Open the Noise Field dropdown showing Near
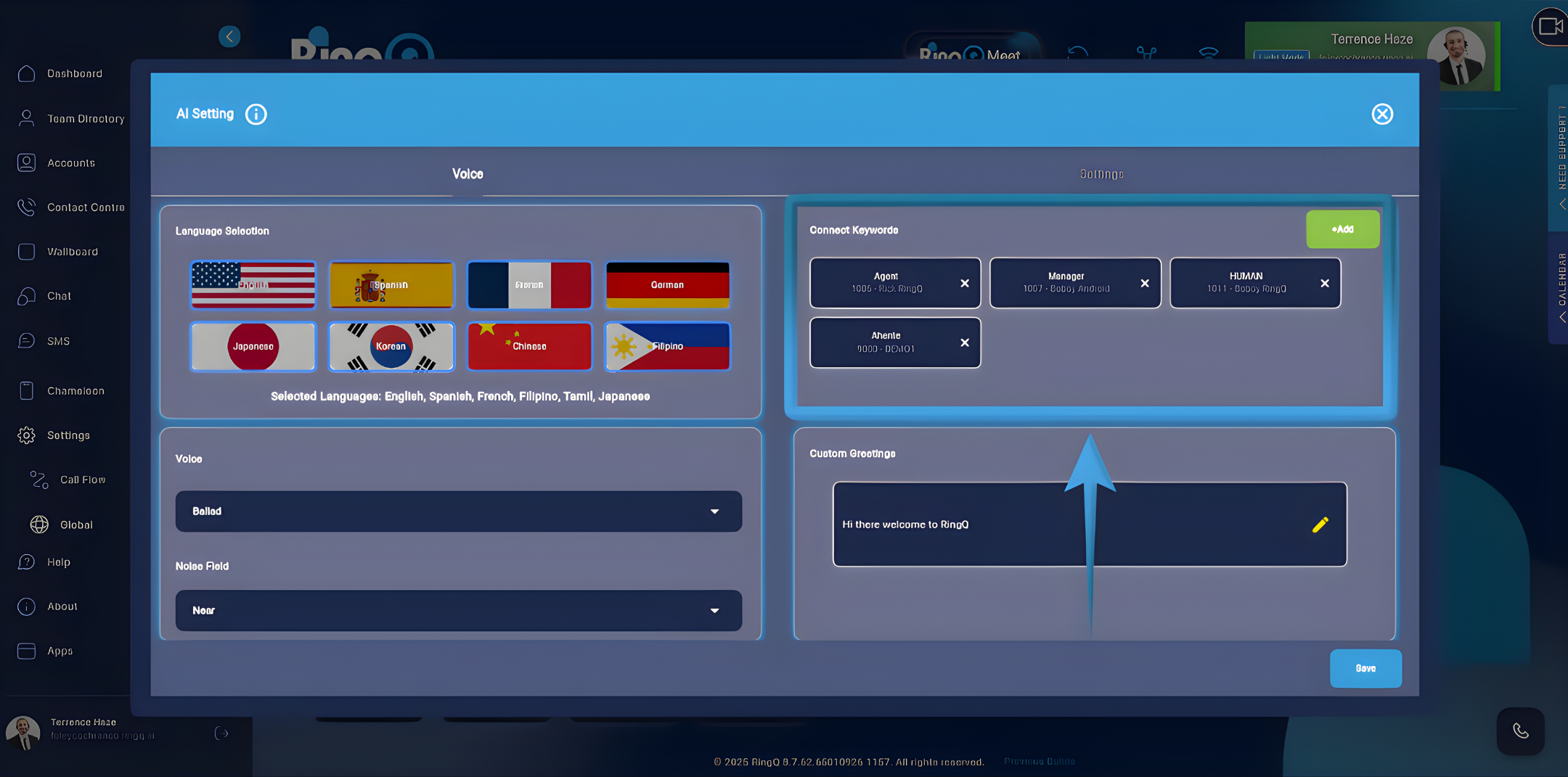 tap(458, 610)
